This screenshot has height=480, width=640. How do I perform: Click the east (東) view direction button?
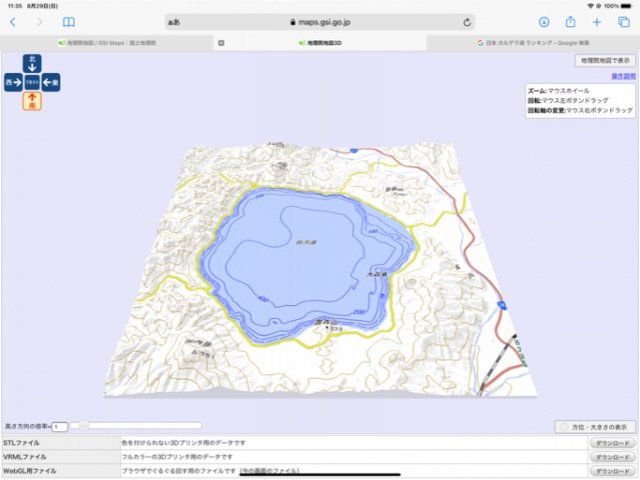click(51, 82)
